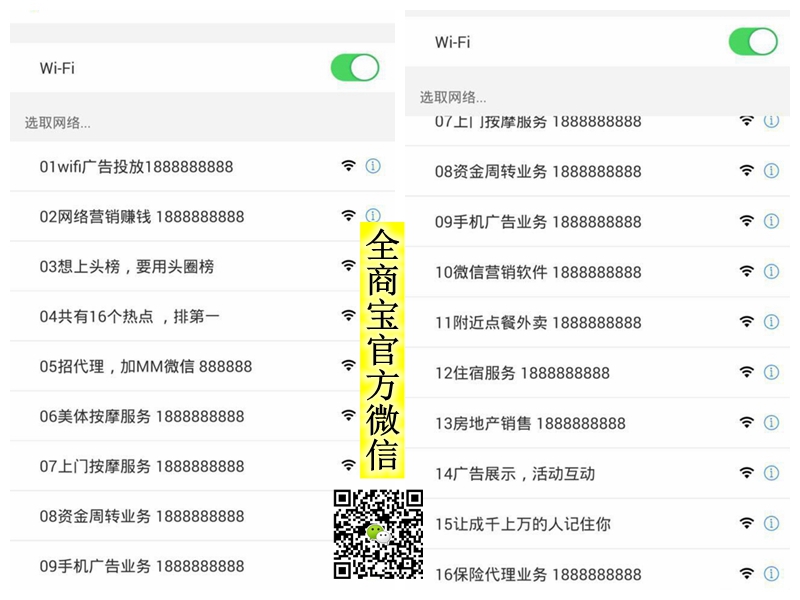Screen dimensions: 800x600
Task: Join 06美体按摩服务 network
Action: tap(142, 416)
